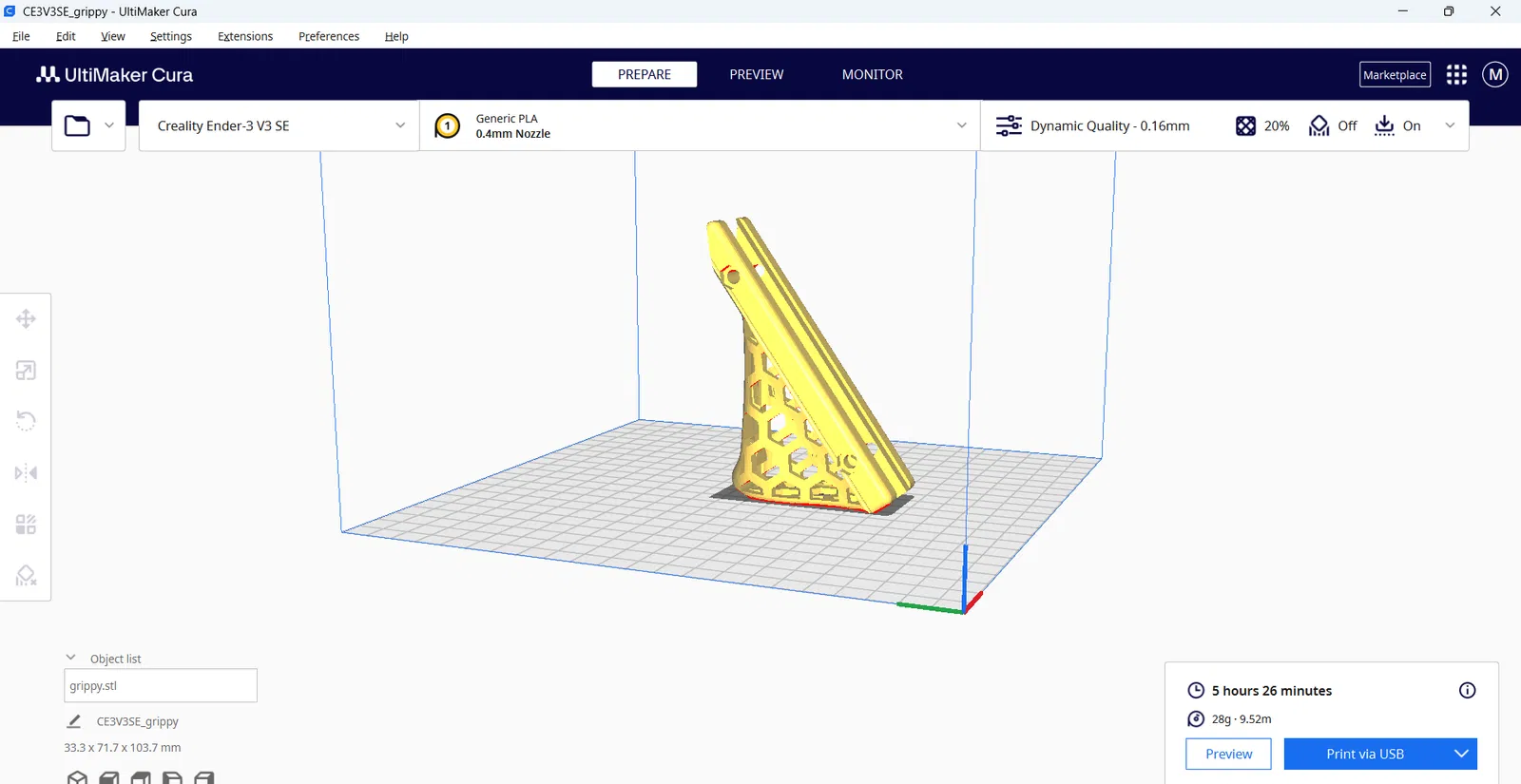Click the support Off icon

(x=1319, y=125)
